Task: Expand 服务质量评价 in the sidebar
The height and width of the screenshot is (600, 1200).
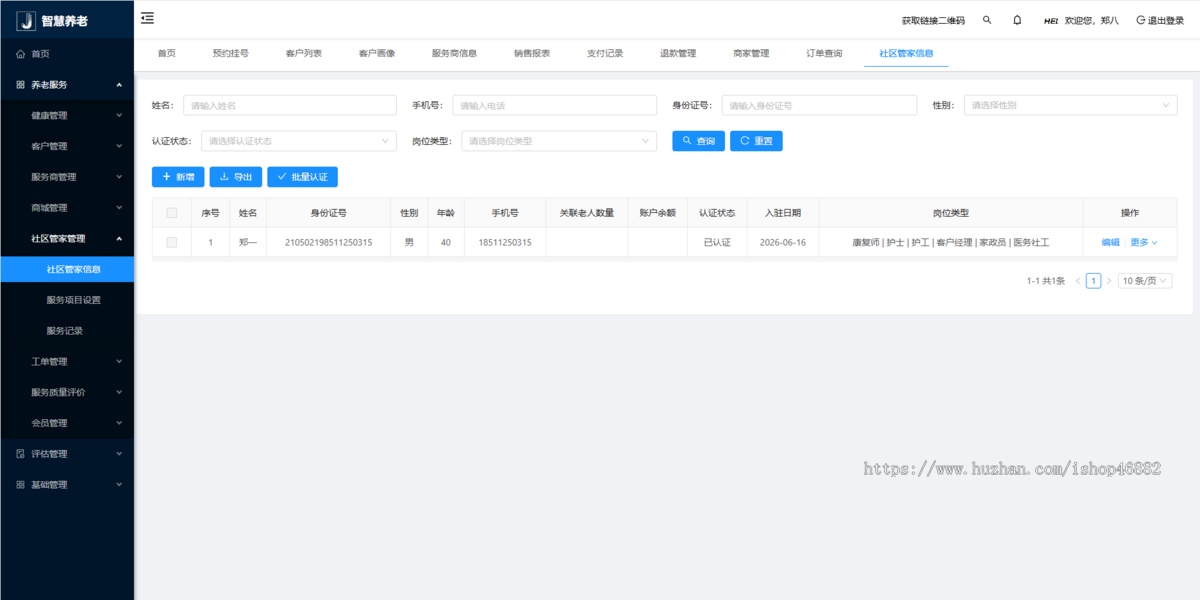Action: pos(67,393)
